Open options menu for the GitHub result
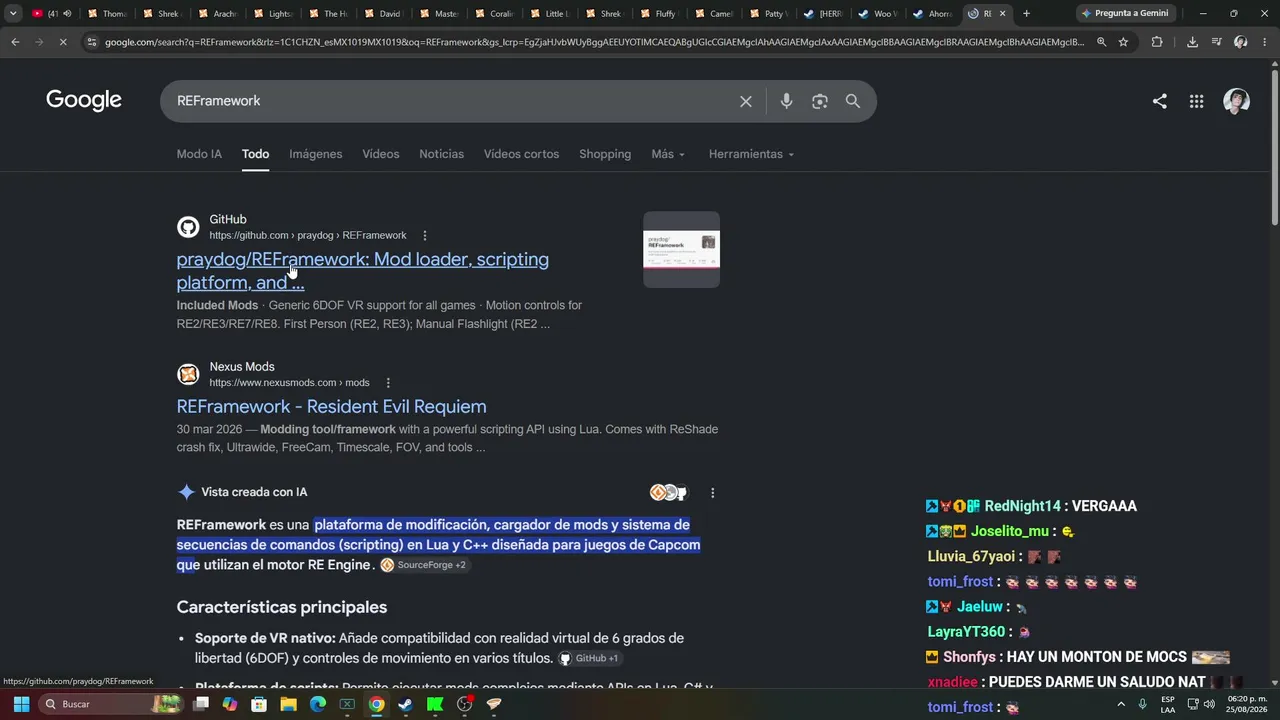 click(425, 236)
